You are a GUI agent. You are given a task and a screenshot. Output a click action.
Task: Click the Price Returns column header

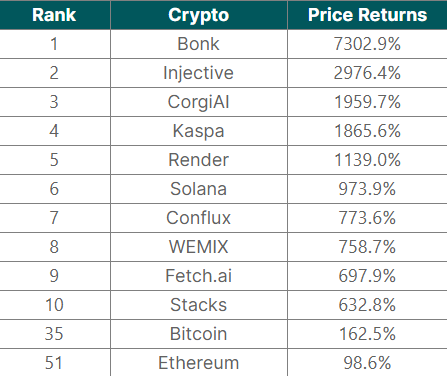pos(367,15)
